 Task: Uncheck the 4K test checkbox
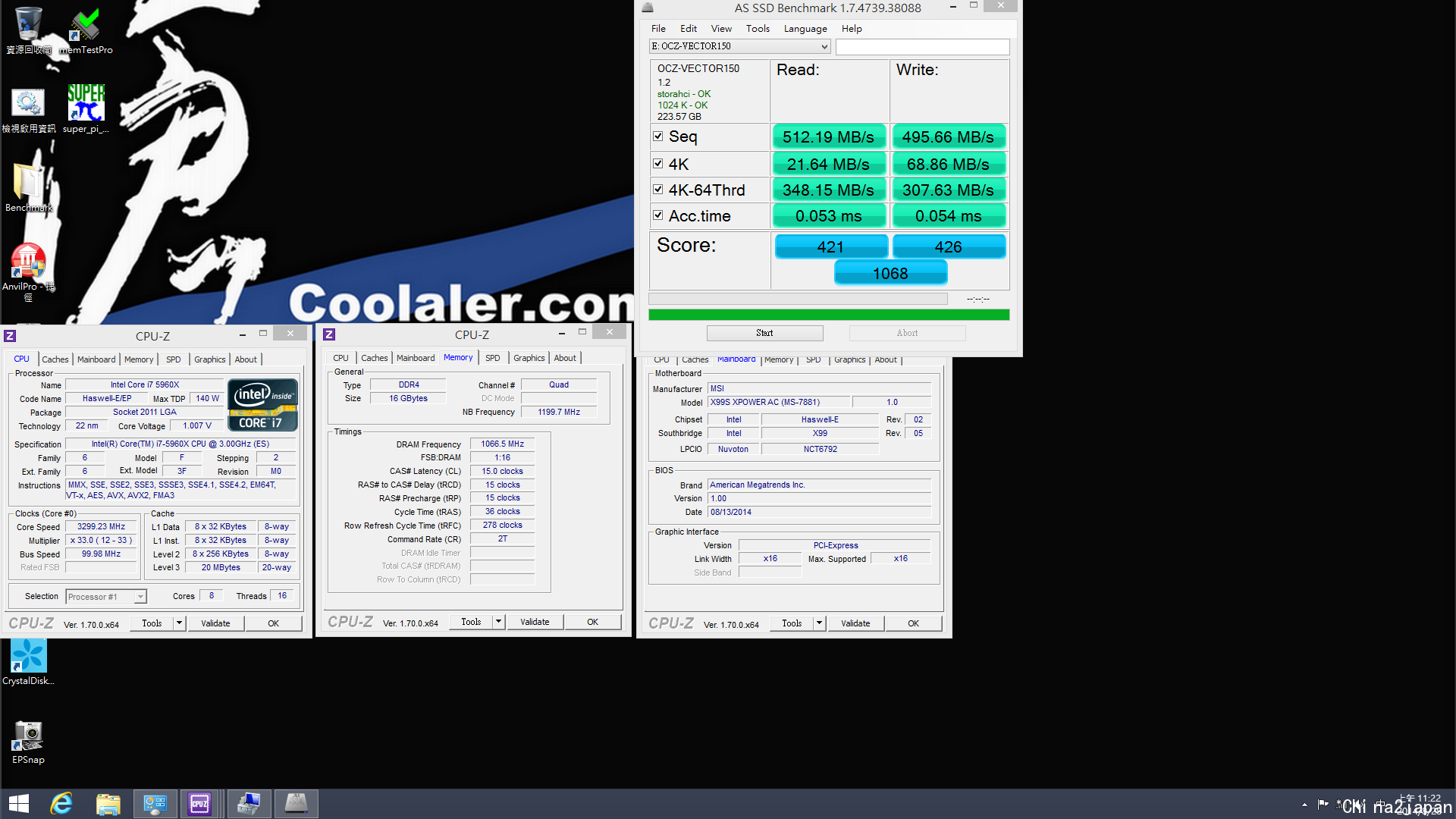(658, 163)
